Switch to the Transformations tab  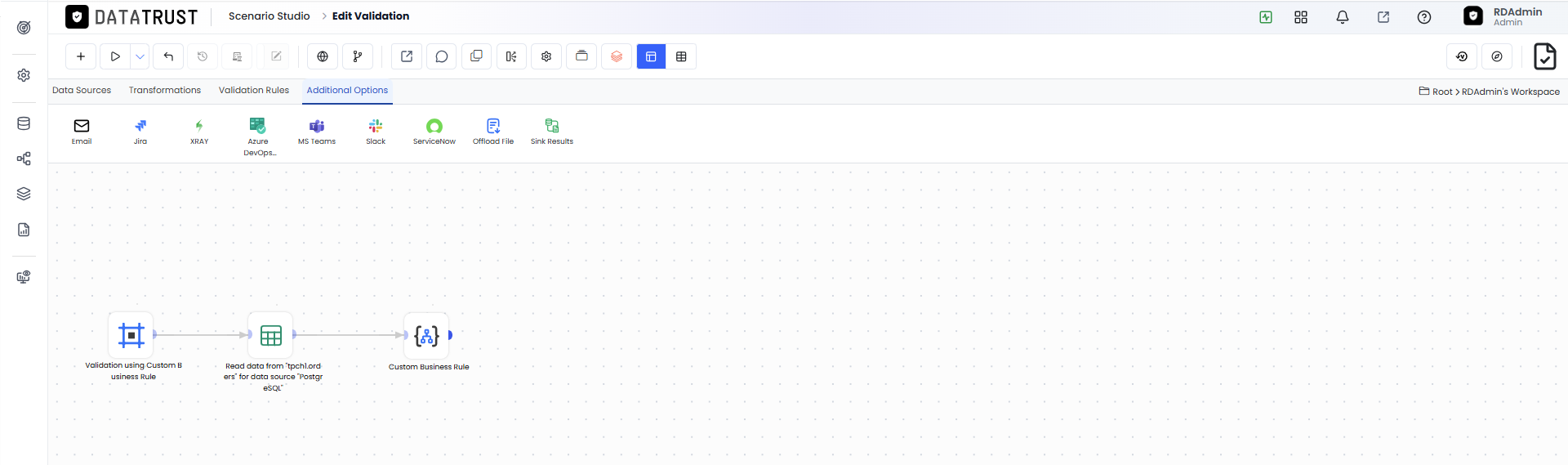click(165, 91)
